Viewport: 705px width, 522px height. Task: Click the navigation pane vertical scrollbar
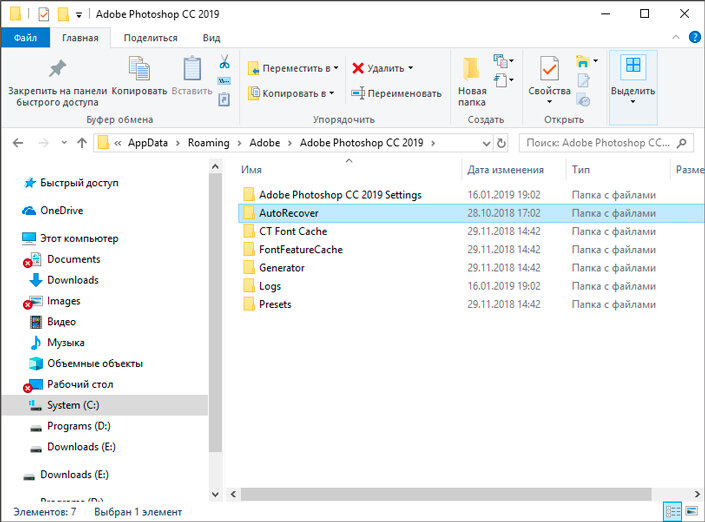tap(215, 312)
